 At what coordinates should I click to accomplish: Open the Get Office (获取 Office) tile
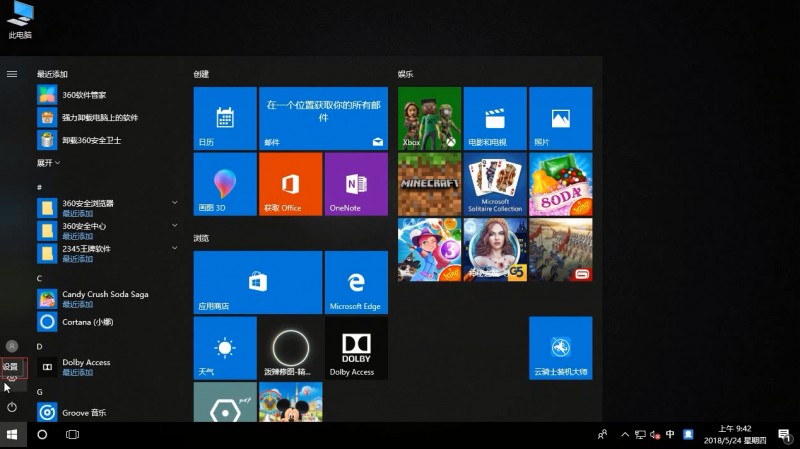pos(290,184)
